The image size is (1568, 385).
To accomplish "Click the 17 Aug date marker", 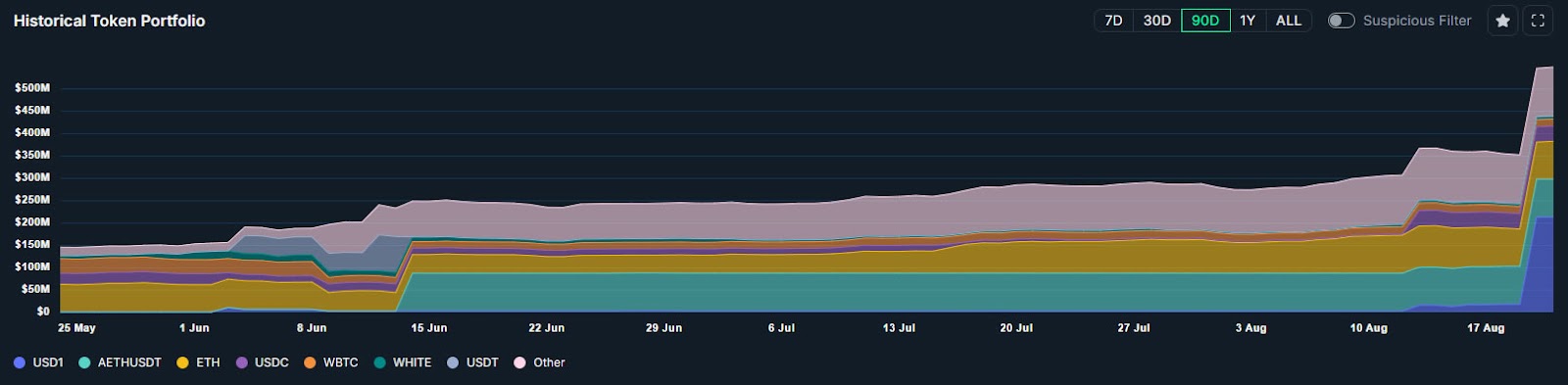I will 1486,328.
